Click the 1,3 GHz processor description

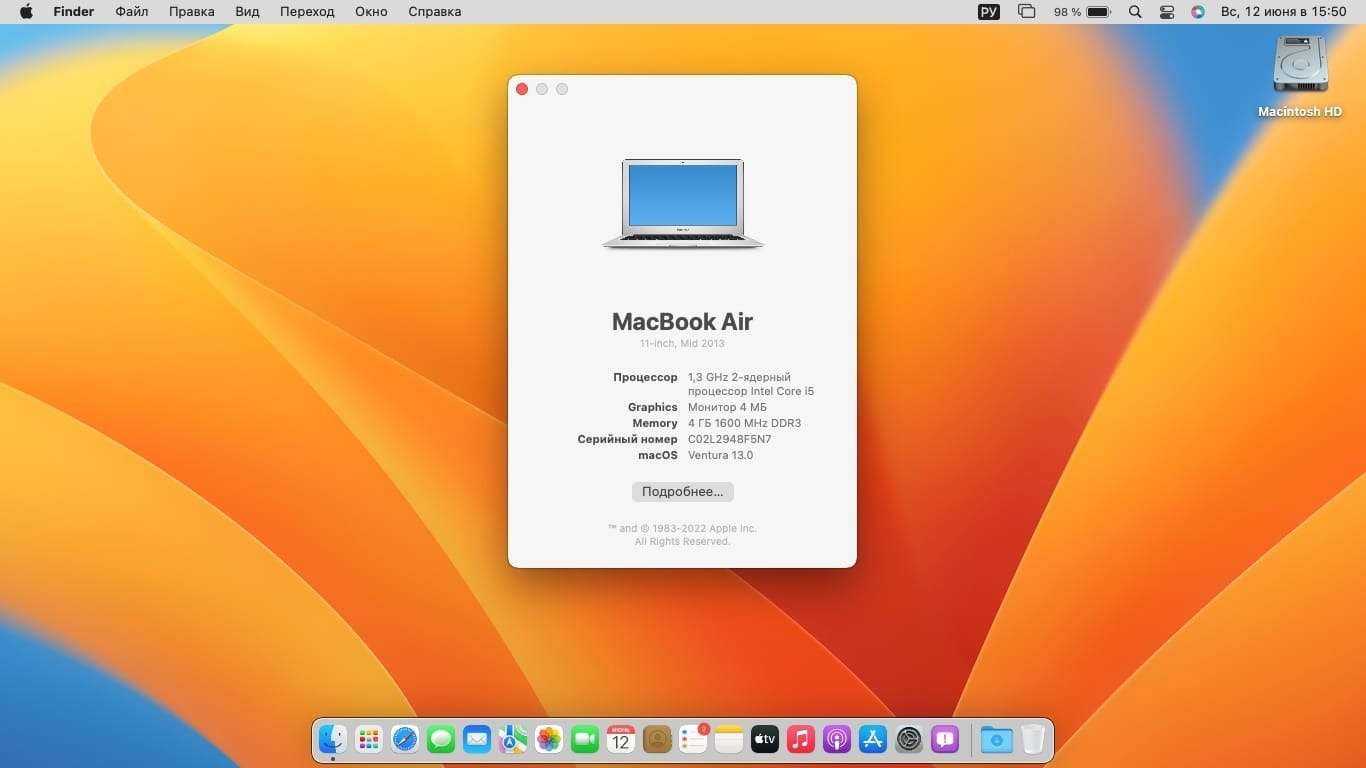tap(751, 384)
